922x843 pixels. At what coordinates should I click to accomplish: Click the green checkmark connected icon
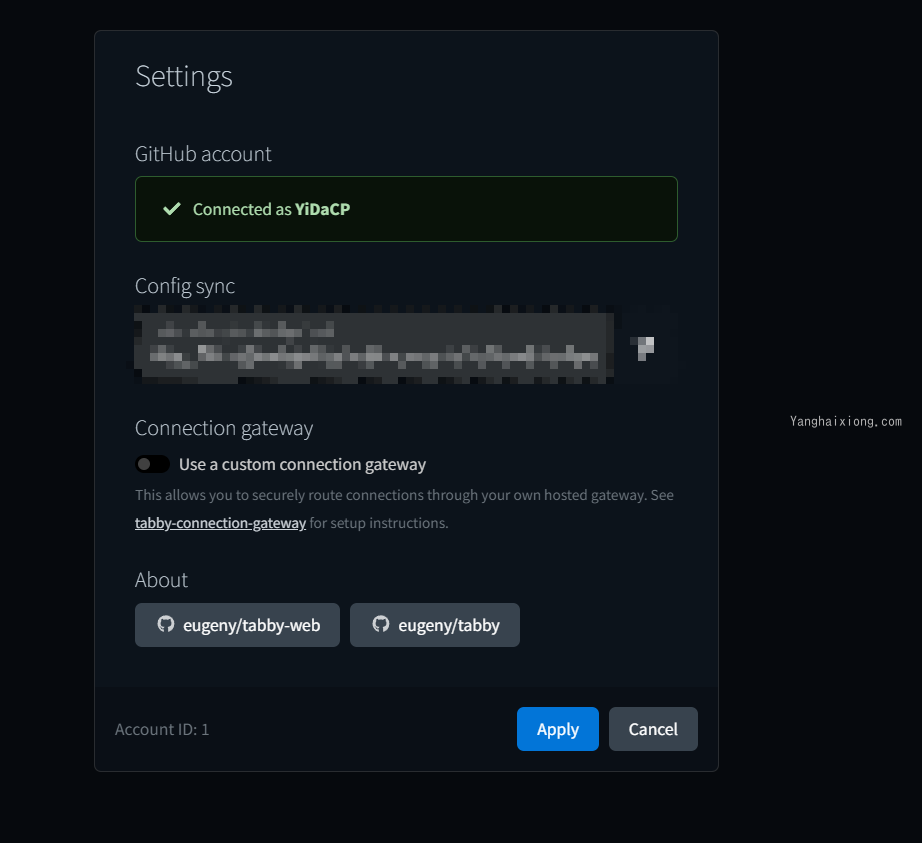[x=172, y=209]
